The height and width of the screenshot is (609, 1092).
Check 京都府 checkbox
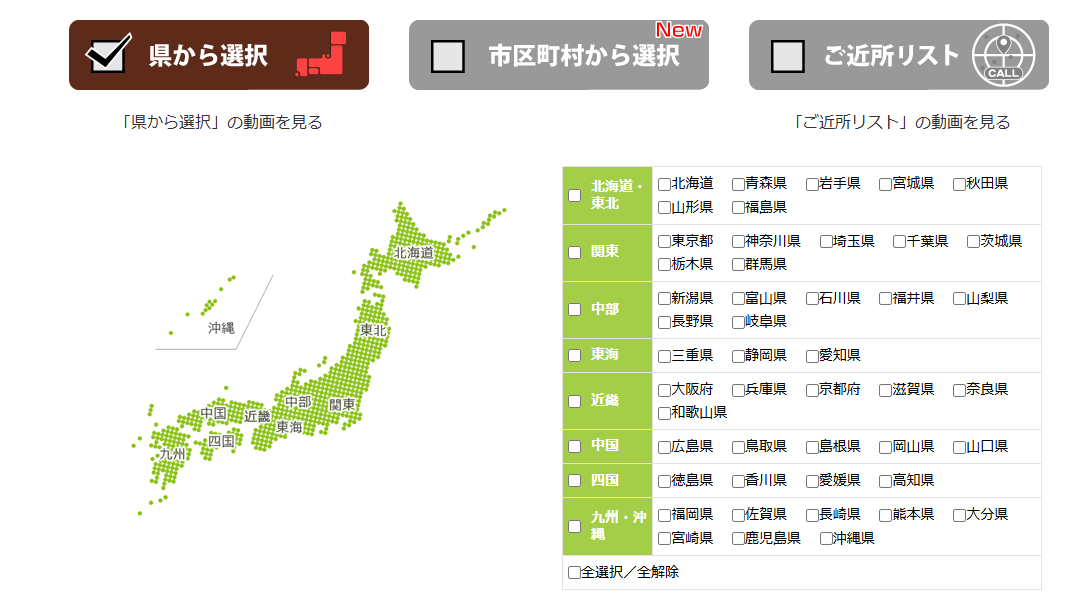[812, 390]
